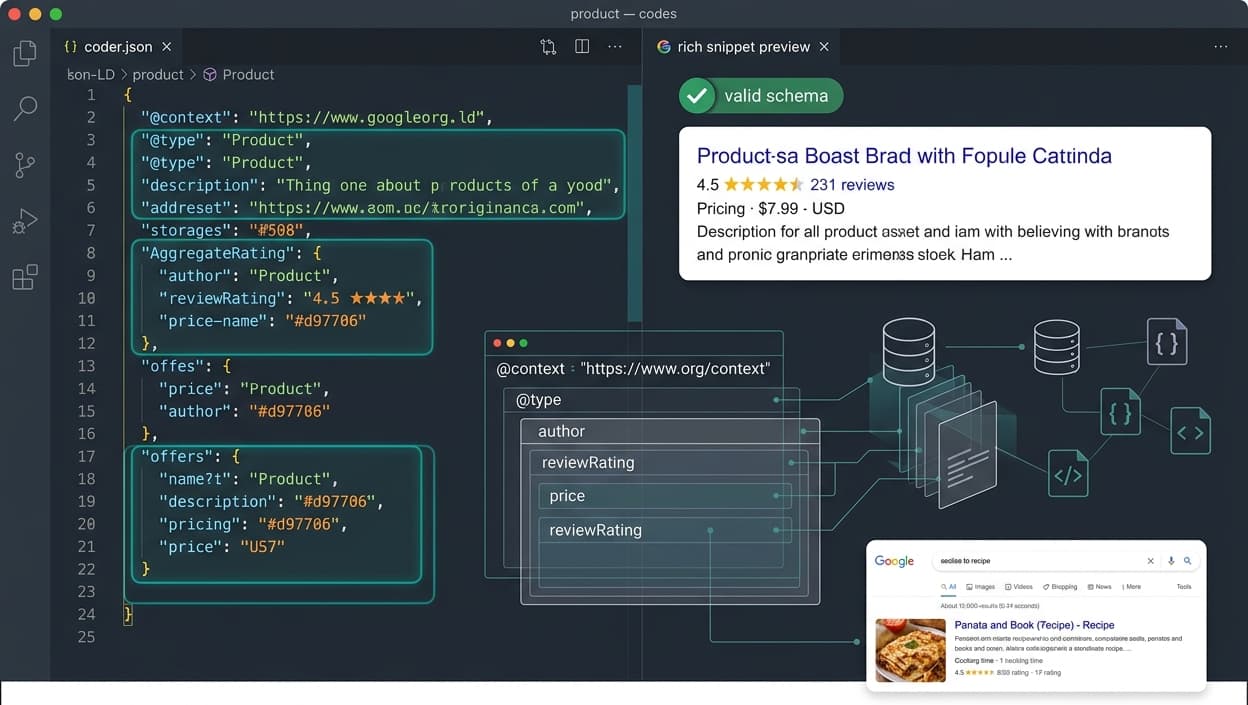Open the Panata and Book Recipe result link

1034,625
